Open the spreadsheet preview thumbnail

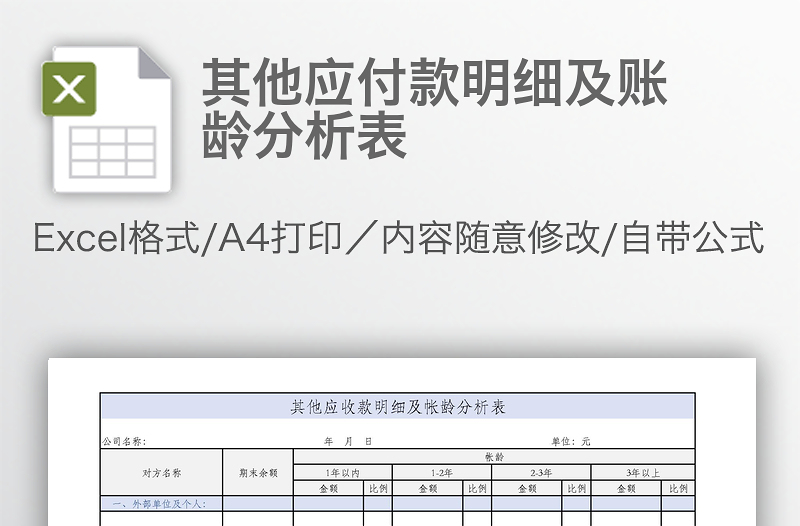coord(402,442)
